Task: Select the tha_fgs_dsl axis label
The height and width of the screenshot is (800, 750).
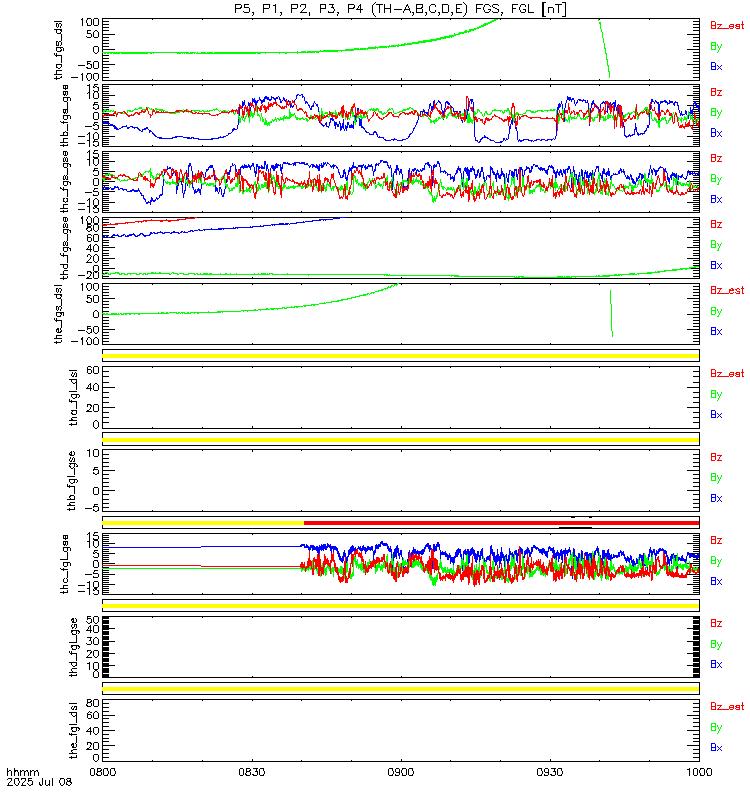Action: click(x=59, y=50)
